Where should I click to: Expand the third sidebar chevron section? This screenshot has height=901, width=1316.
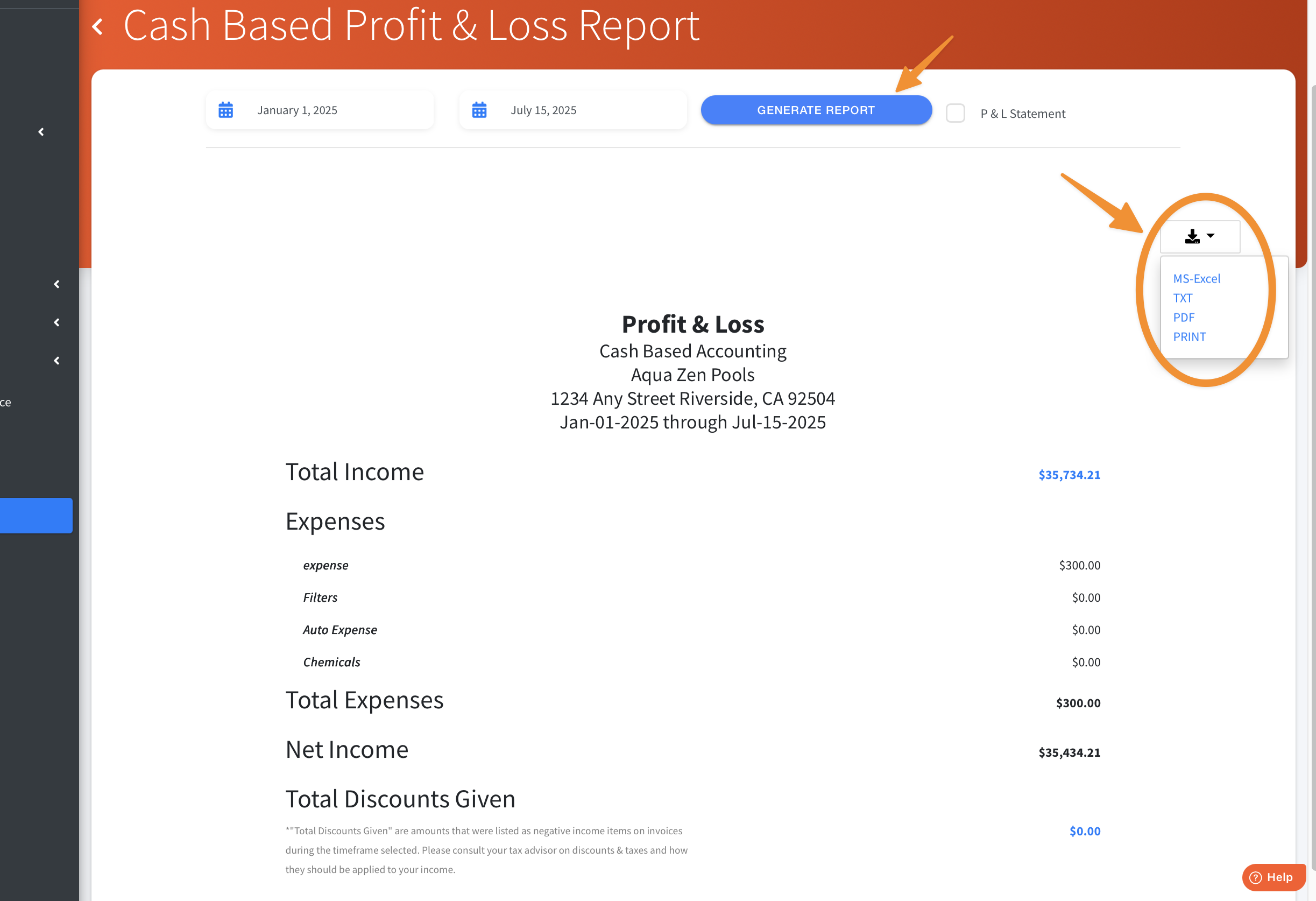[56, 322]
